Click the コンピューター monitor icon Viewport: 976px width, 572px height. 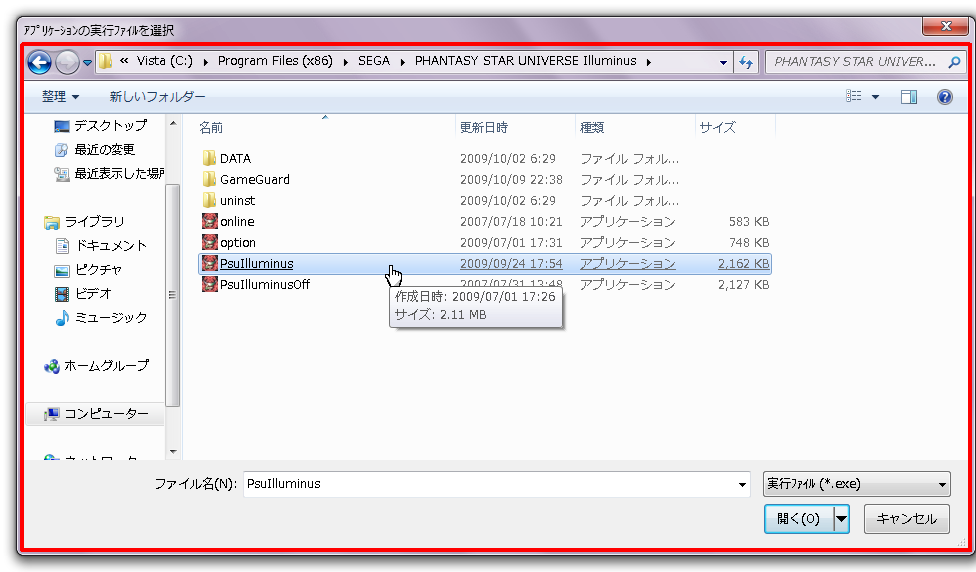pos(52,414)
